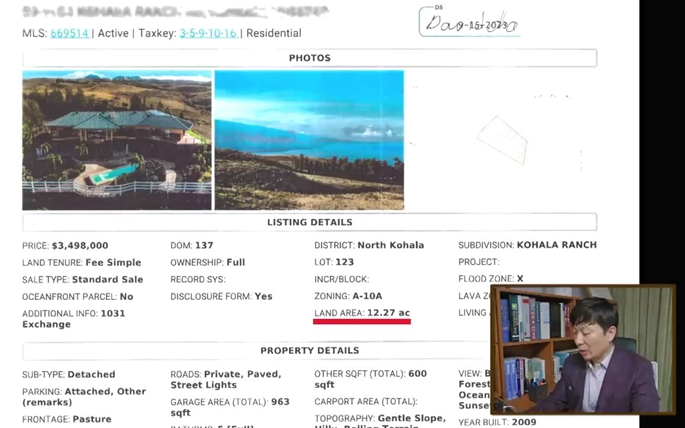The image size is (685, 428).
Task: Select the price $3,498,000 value
Action: (80, 245)
